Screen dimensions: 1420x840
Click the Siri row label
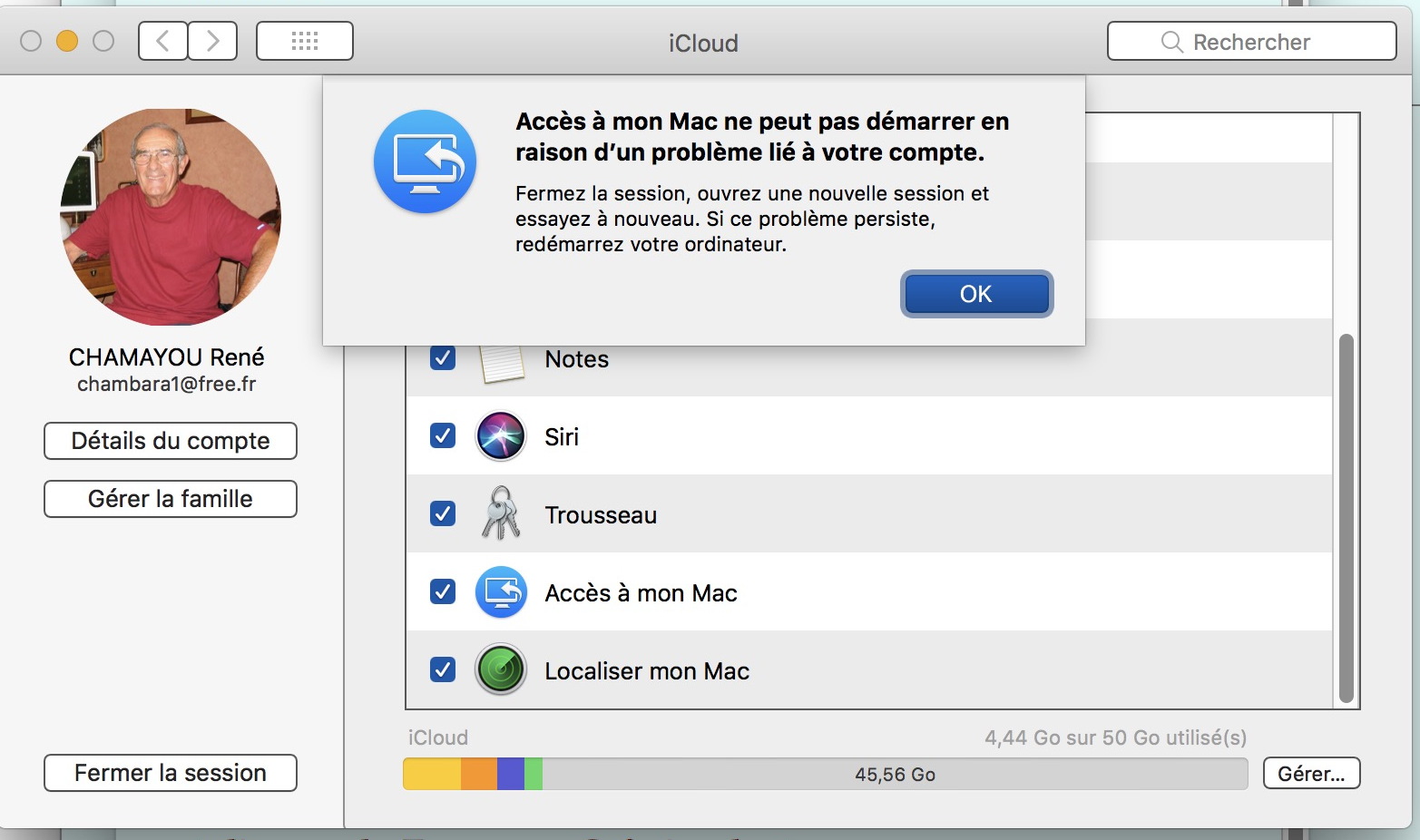point(562,437)
